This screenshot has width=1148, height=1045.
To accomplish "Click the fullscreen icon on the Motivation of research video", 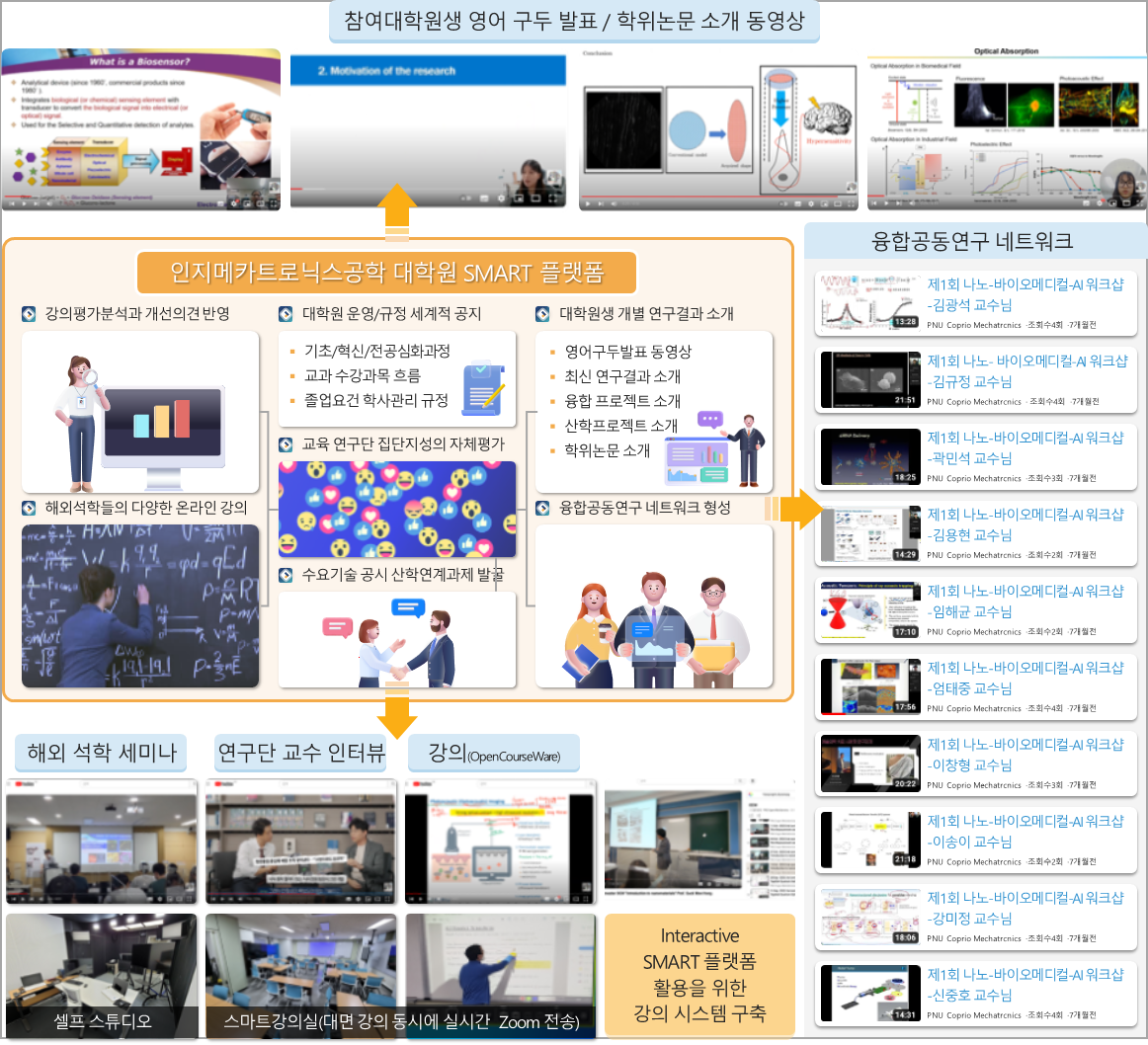I will 554,199.
